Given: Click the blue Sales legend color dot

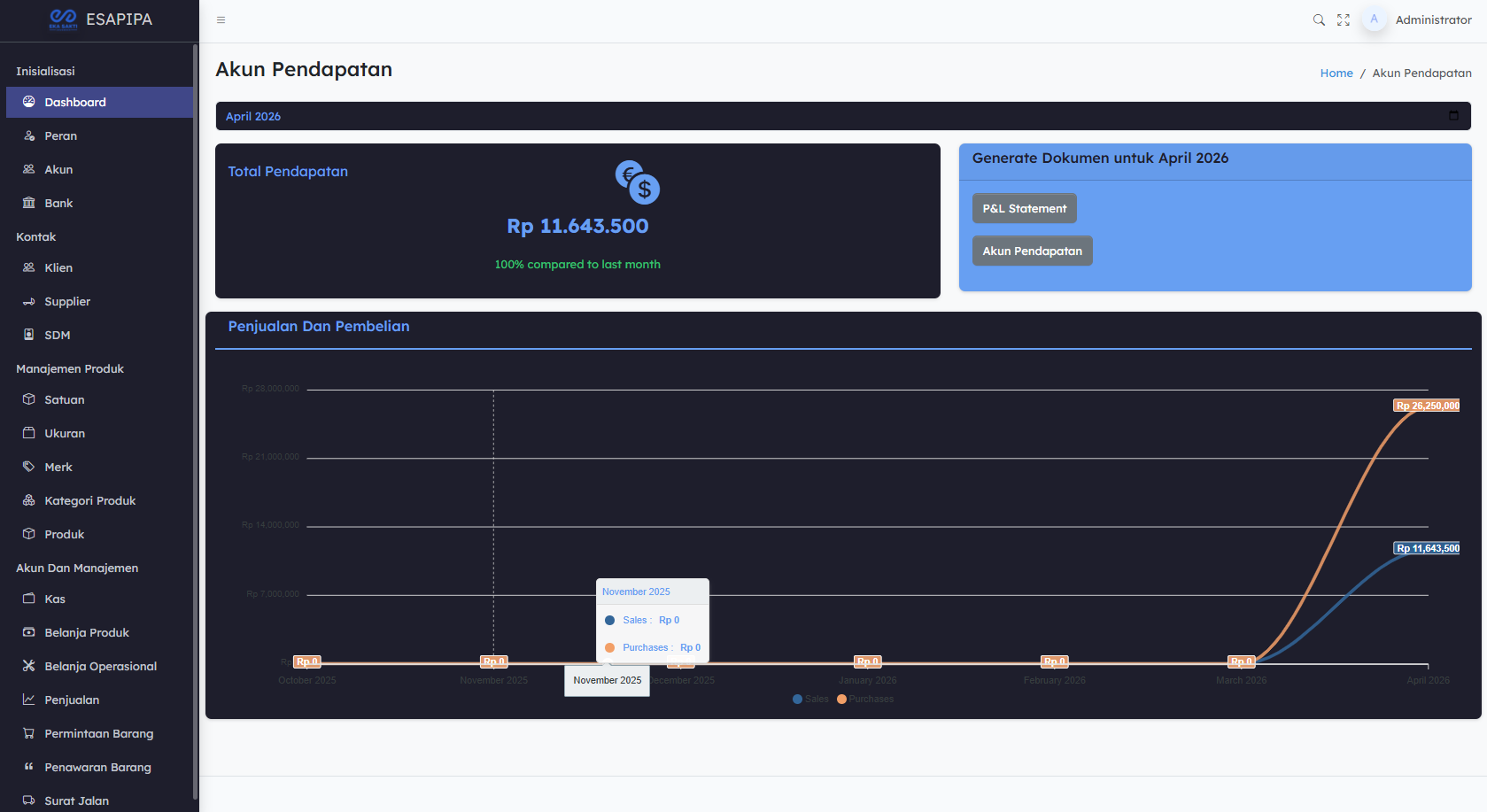Looking at the screenshot, I should 797,700.
